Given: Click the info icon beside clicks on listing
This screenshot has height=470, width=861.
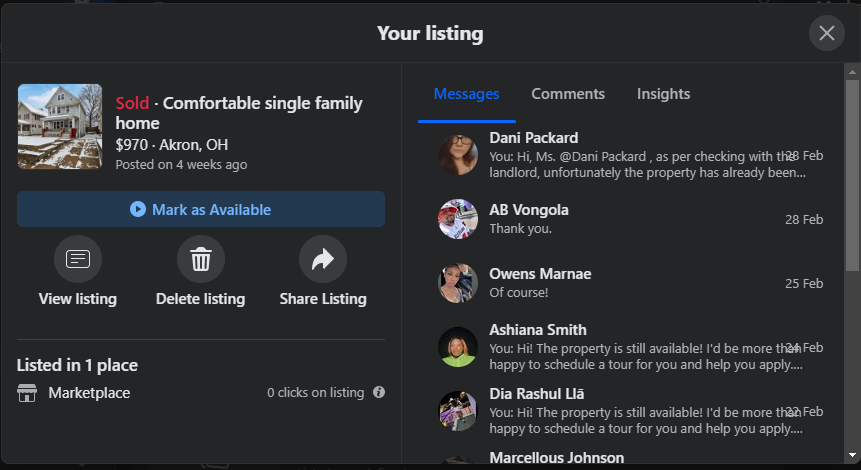Looking at the screenshot, I should click(379, 393).
